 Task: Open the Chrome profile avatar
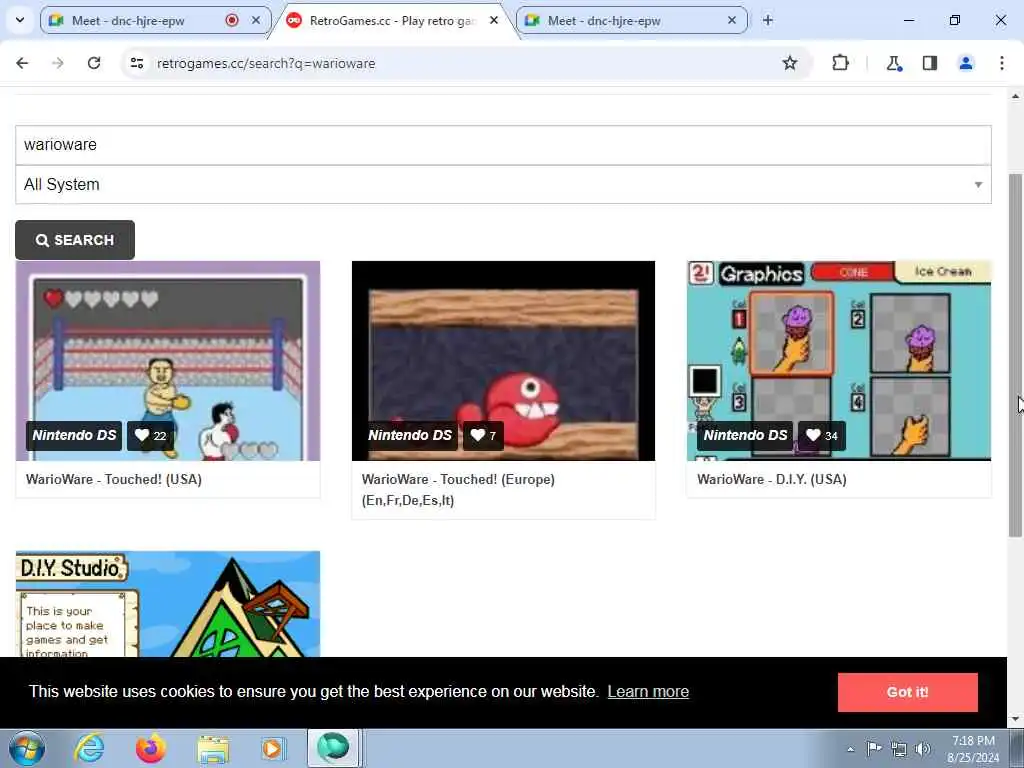pos(966,63)
